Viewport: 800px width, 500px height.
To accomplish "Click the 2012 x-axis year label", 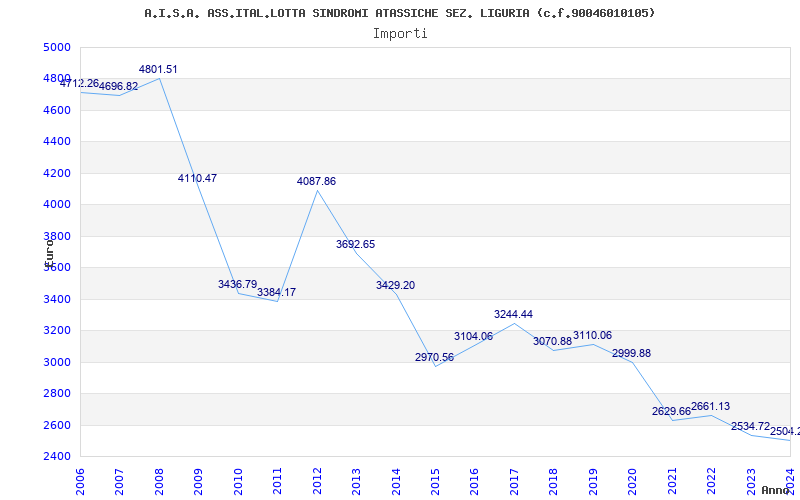I will point(317,481).
